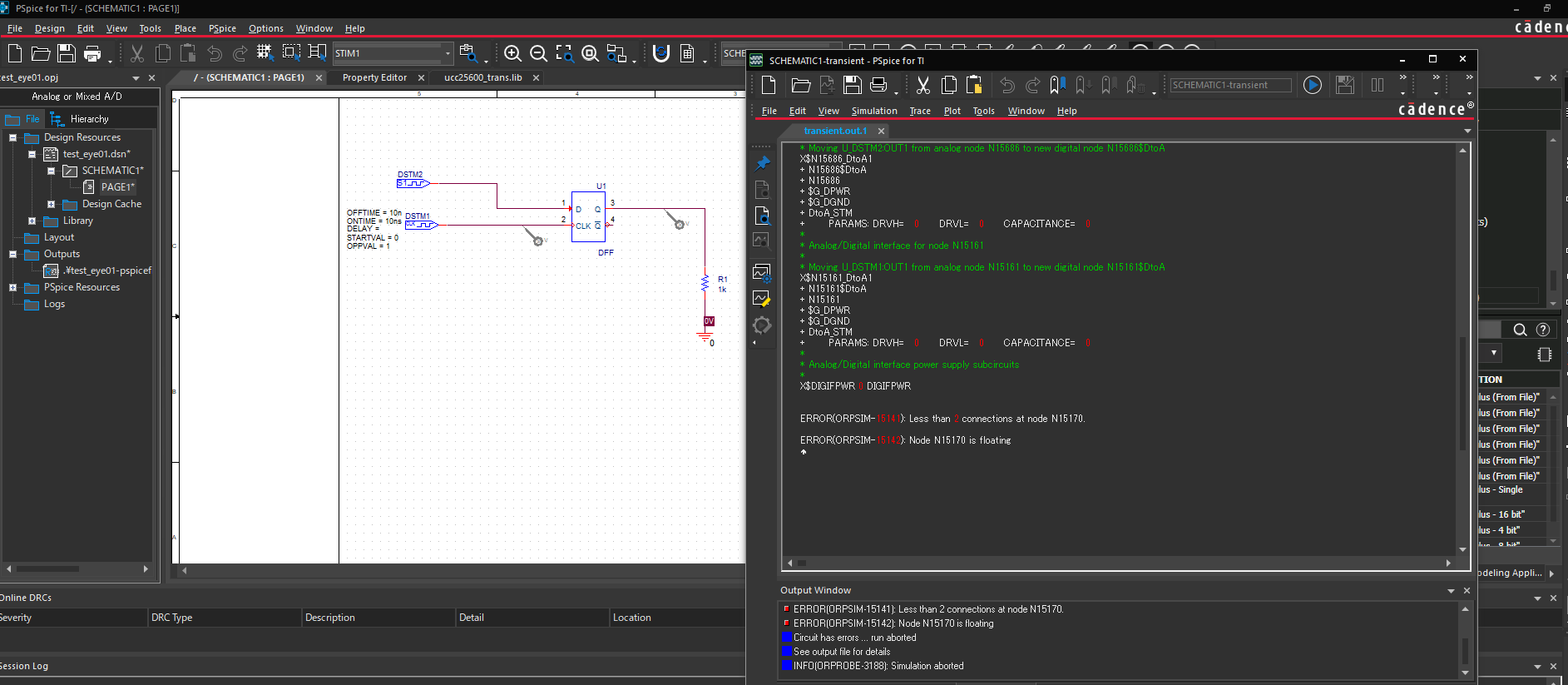The height and width of the screenshot is (685, 1568).
Task: Click Description column header in DRC panel
Action: (x=378, y=618)
